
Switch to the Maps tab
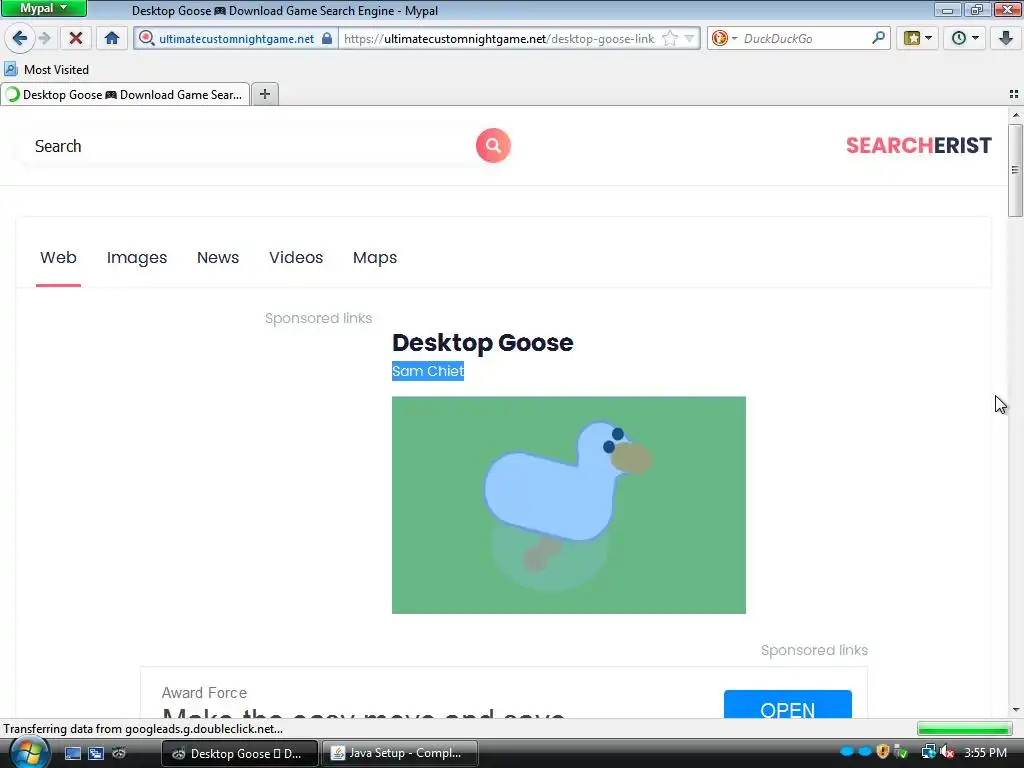point(375,257)
